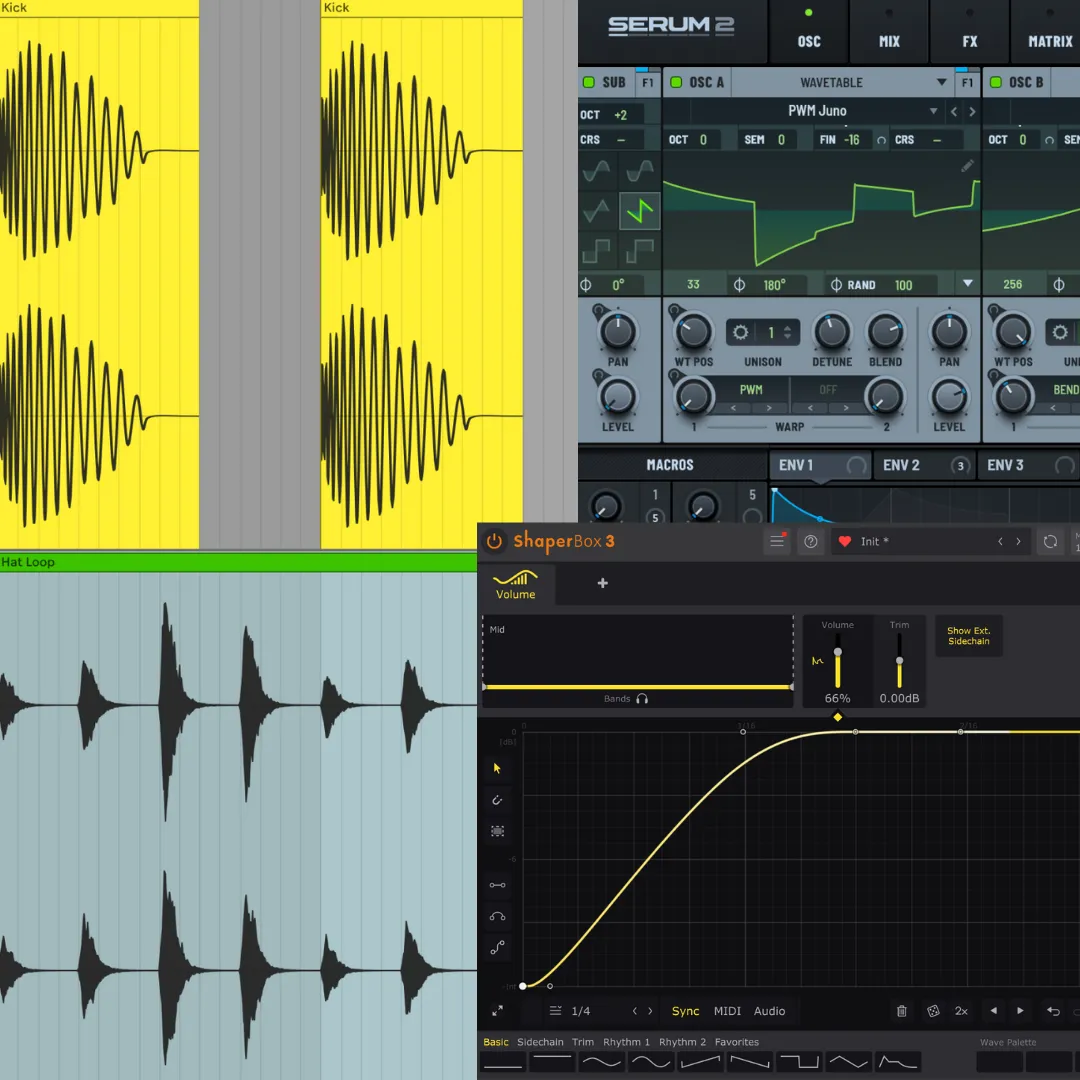Click the 2x wave multiply button
This screenshot has height=1080, width=1080.
pyautogui.click(x=962, y=1010)
